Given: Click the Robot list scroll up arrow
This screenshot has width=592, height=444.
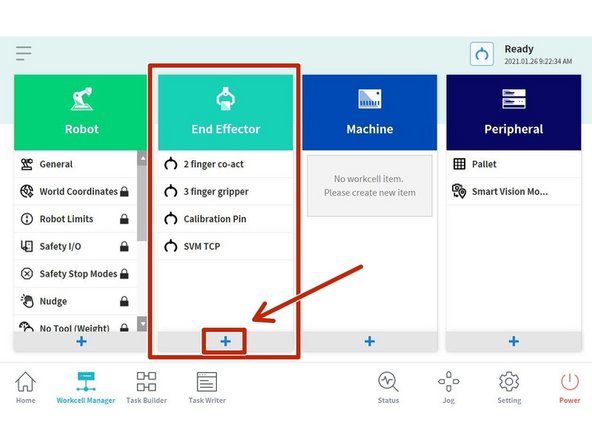Looking at the screenshot, I should coord(142,159).
